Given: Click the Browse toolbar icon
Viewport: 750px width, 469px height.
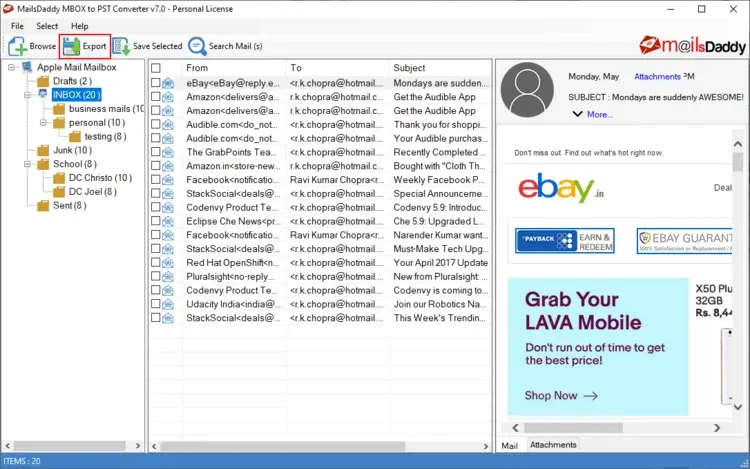Looking at the screenshot, I should tap(17, 46).
